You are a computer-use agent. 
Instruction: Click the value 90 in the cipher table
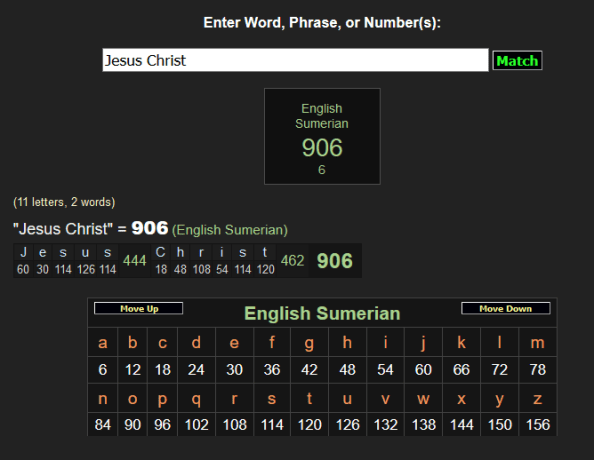click(133, 425)
